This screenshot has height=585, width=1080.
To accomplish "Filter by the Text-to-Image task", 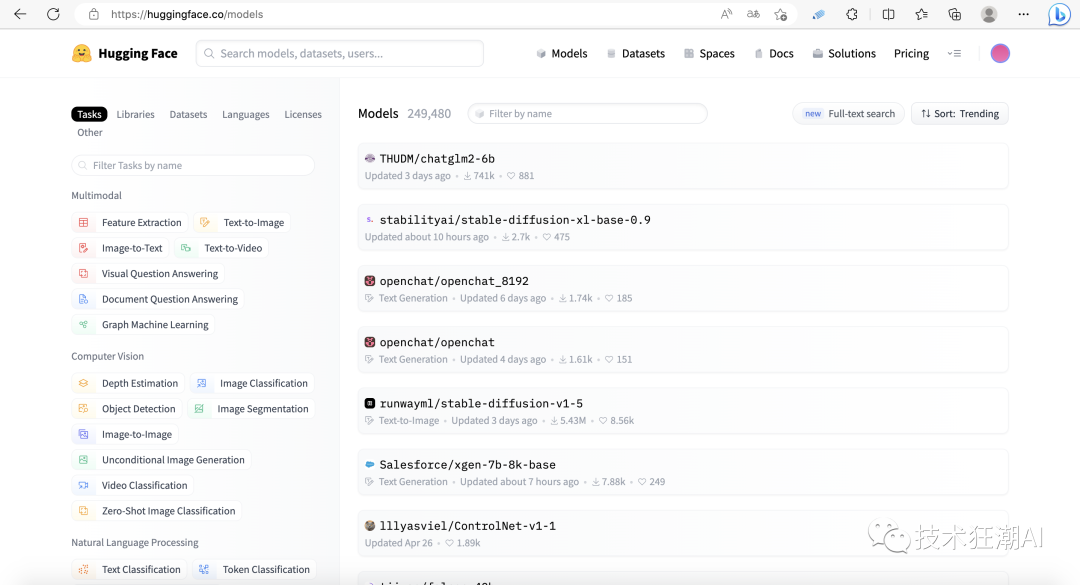I will click(243, 223).
